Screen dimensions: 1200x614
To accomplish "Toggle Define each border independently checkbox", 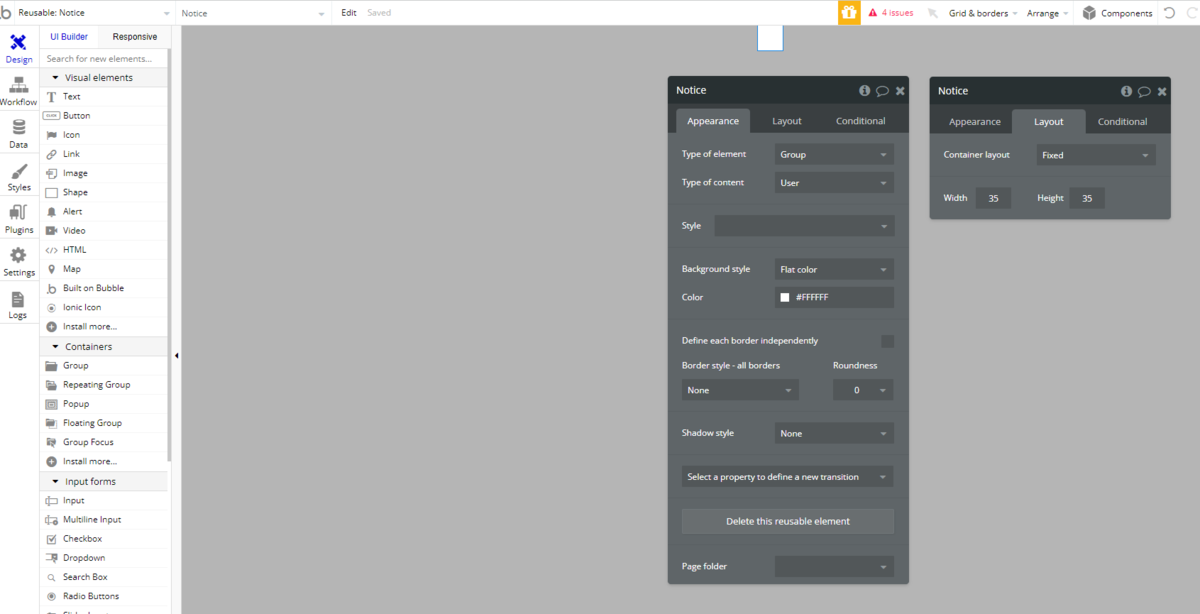I will 887,341.
